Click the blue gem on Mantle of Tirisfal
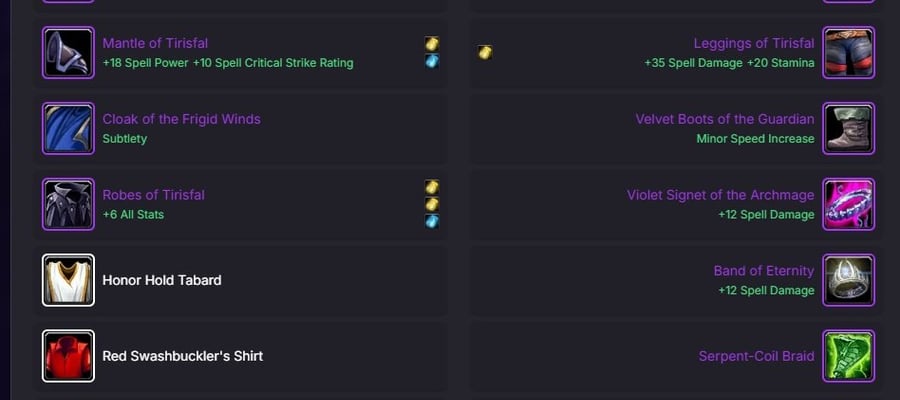This screenshot has height=400, width=900. pyautogui.click(x=432, y=61)
